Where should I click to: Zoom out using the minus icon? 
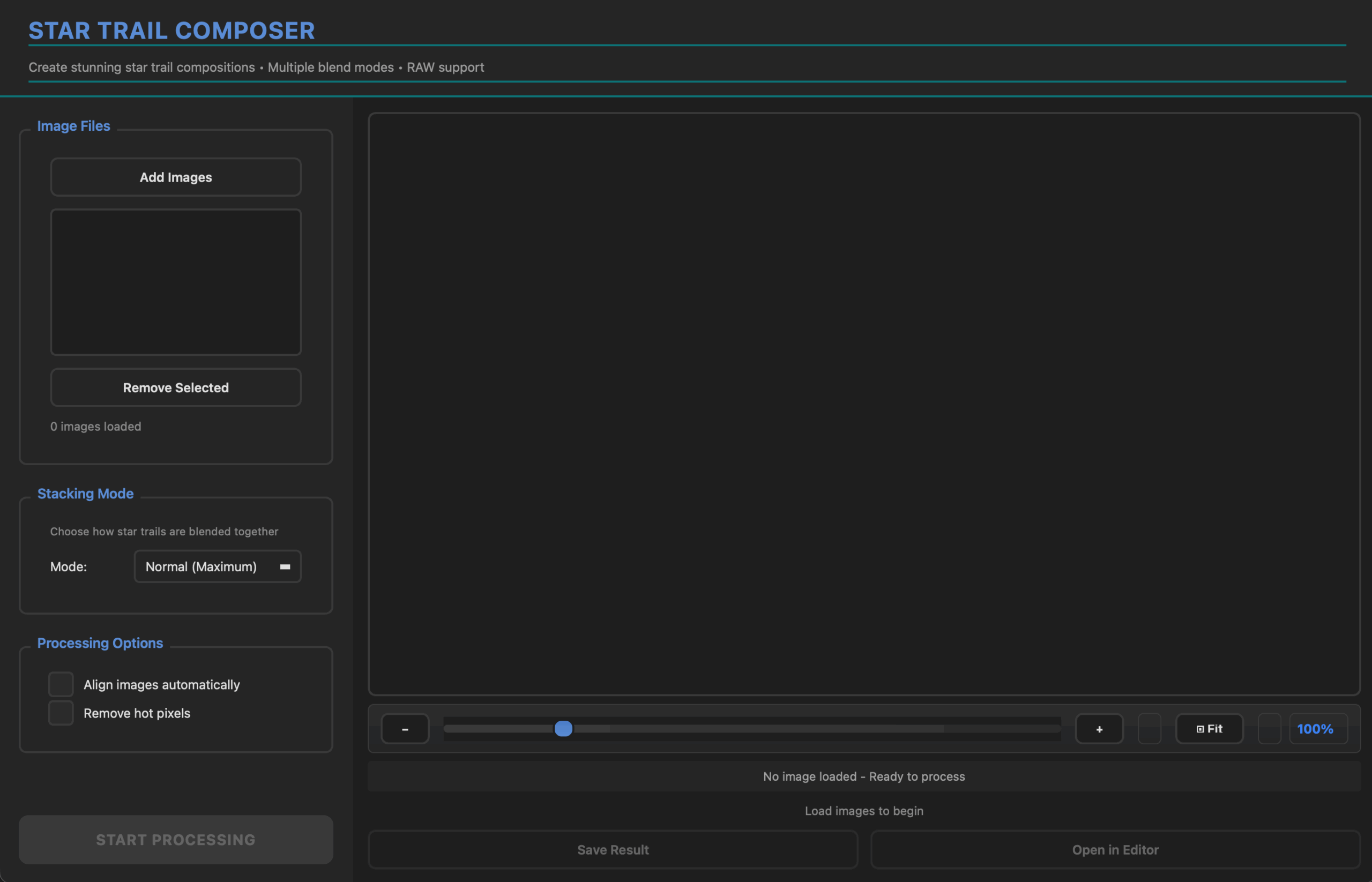[405, 729]
